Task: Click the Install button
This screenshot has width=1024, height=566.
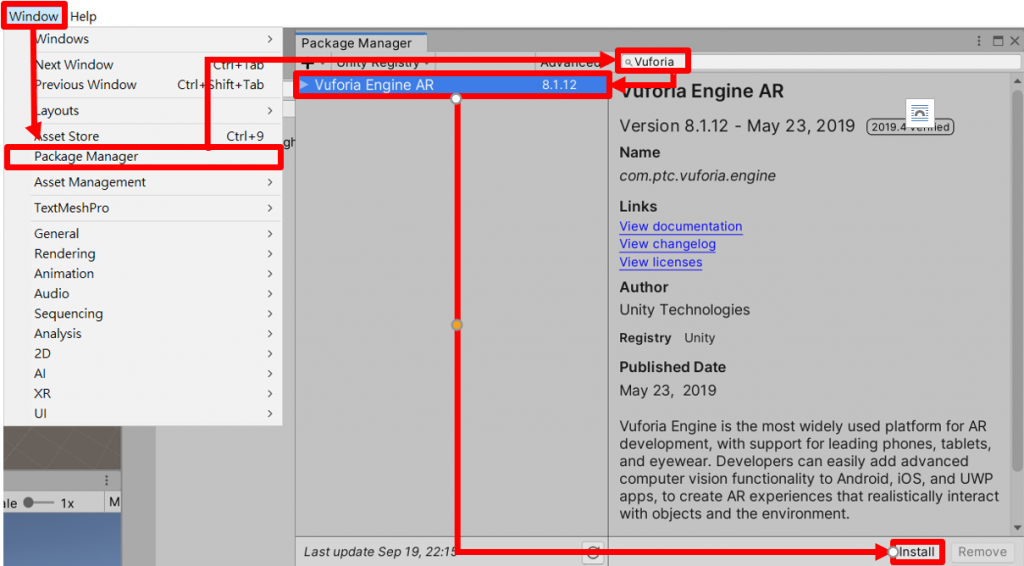Action: pyautogui.click(x=916, y=552)
